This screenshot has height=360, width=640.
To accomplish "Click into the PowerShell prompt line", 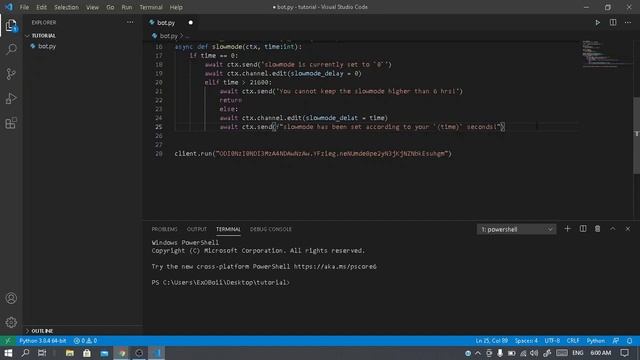I will [220, 282].
